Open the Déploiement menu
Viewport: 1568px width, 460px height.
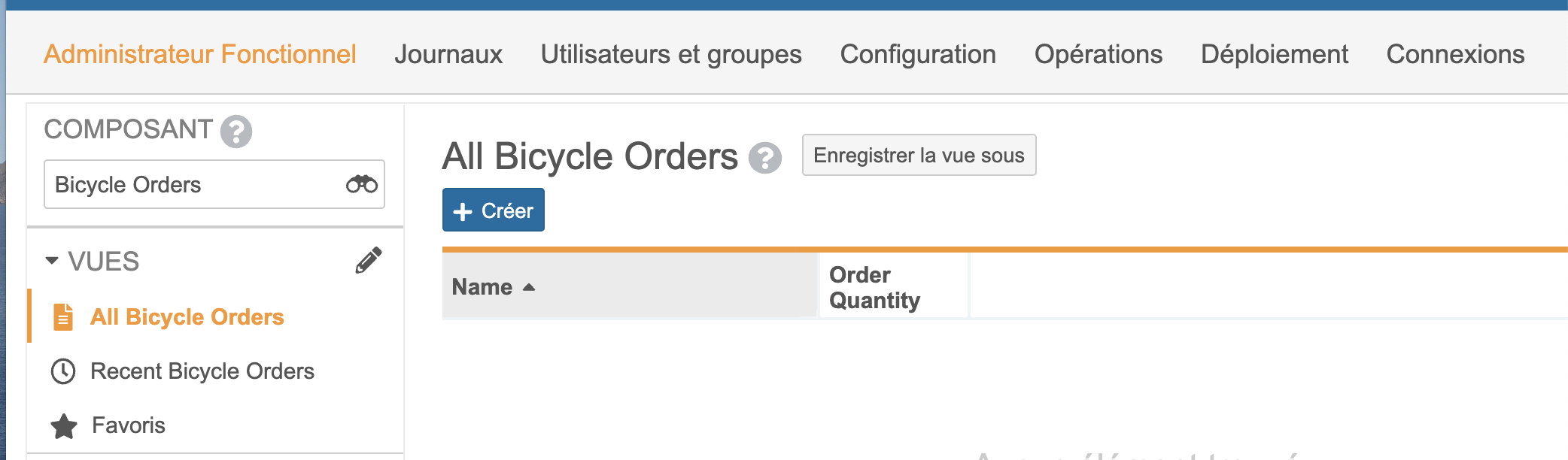1275,54
